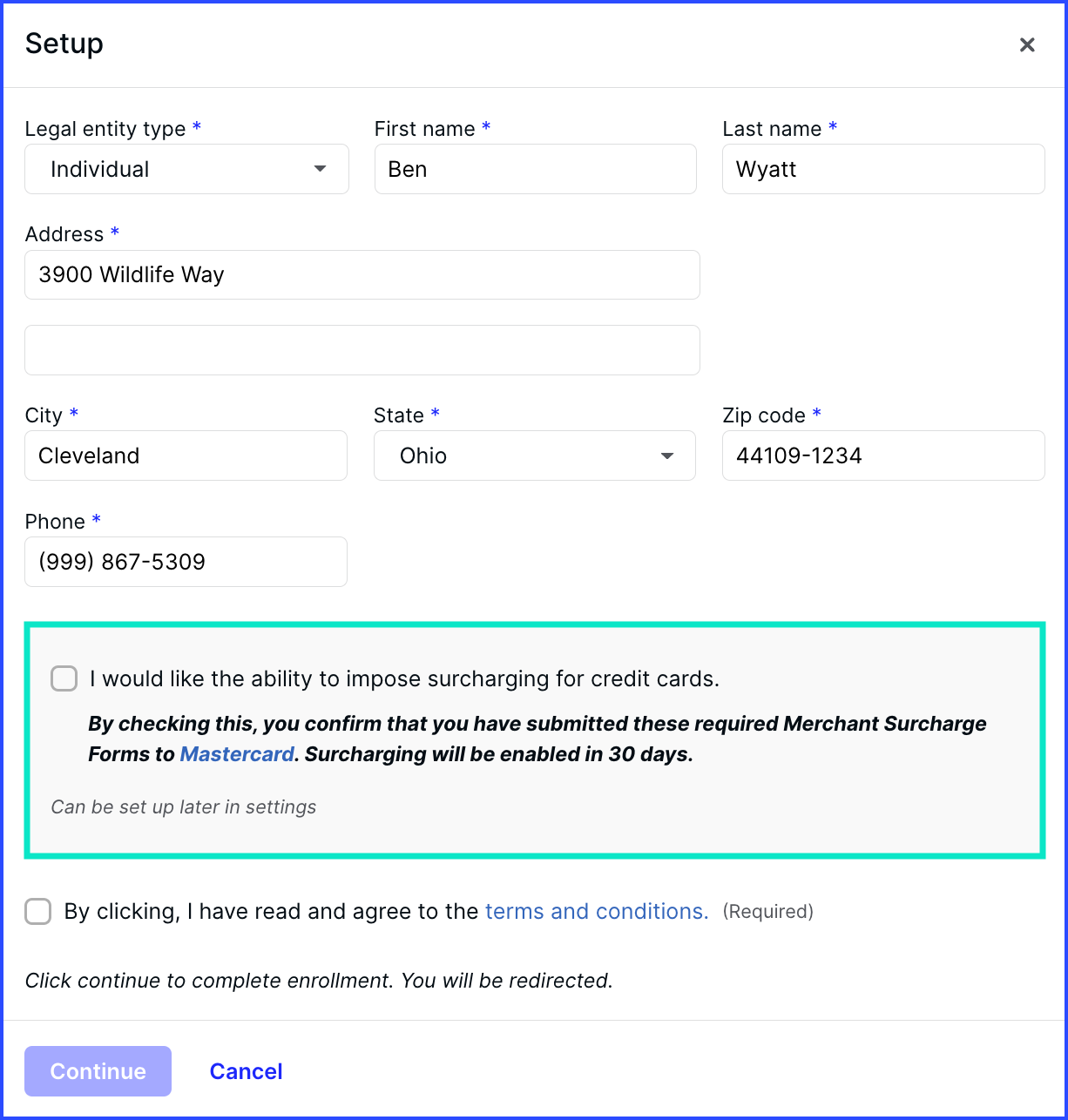1068x1120 pixels.
Task: Click the empty second address line field
Action: tap(362, 350)
